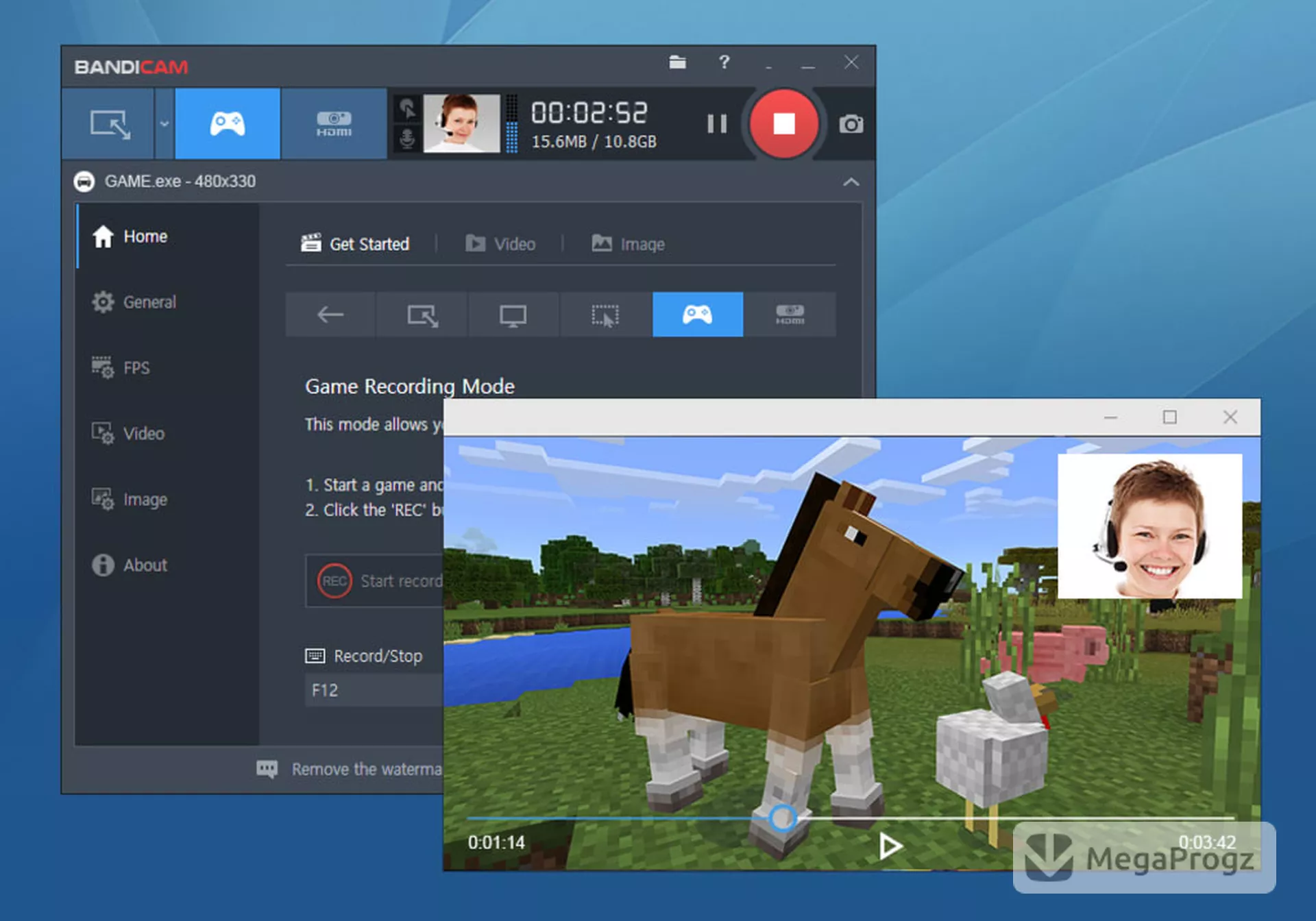This screenshot has width=1316, height=921.
Task: Toggle the mouse cursor effect icon
Action: tap(407, 108)
